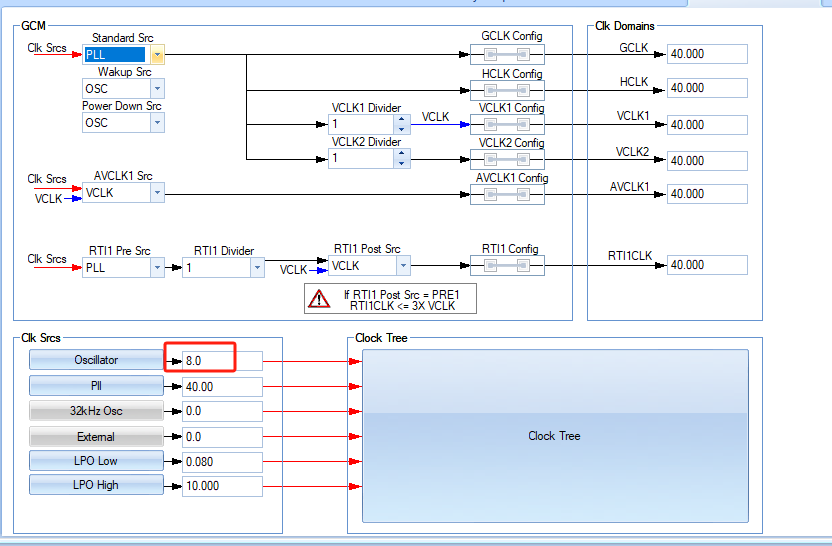Click the HCLK frequency field
The image size is (832, 546).
[x=707, y=88]
